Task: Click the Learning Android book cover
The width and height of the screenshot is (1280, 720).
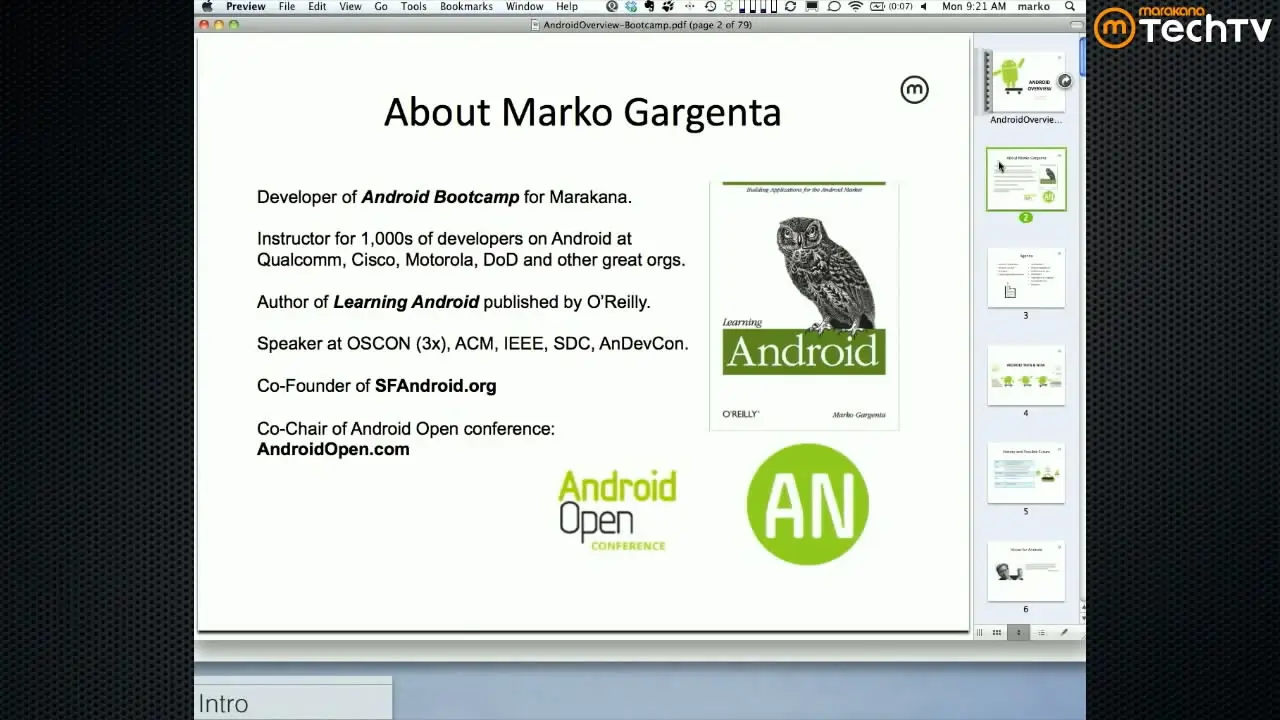Action: [x=804, y=306]
